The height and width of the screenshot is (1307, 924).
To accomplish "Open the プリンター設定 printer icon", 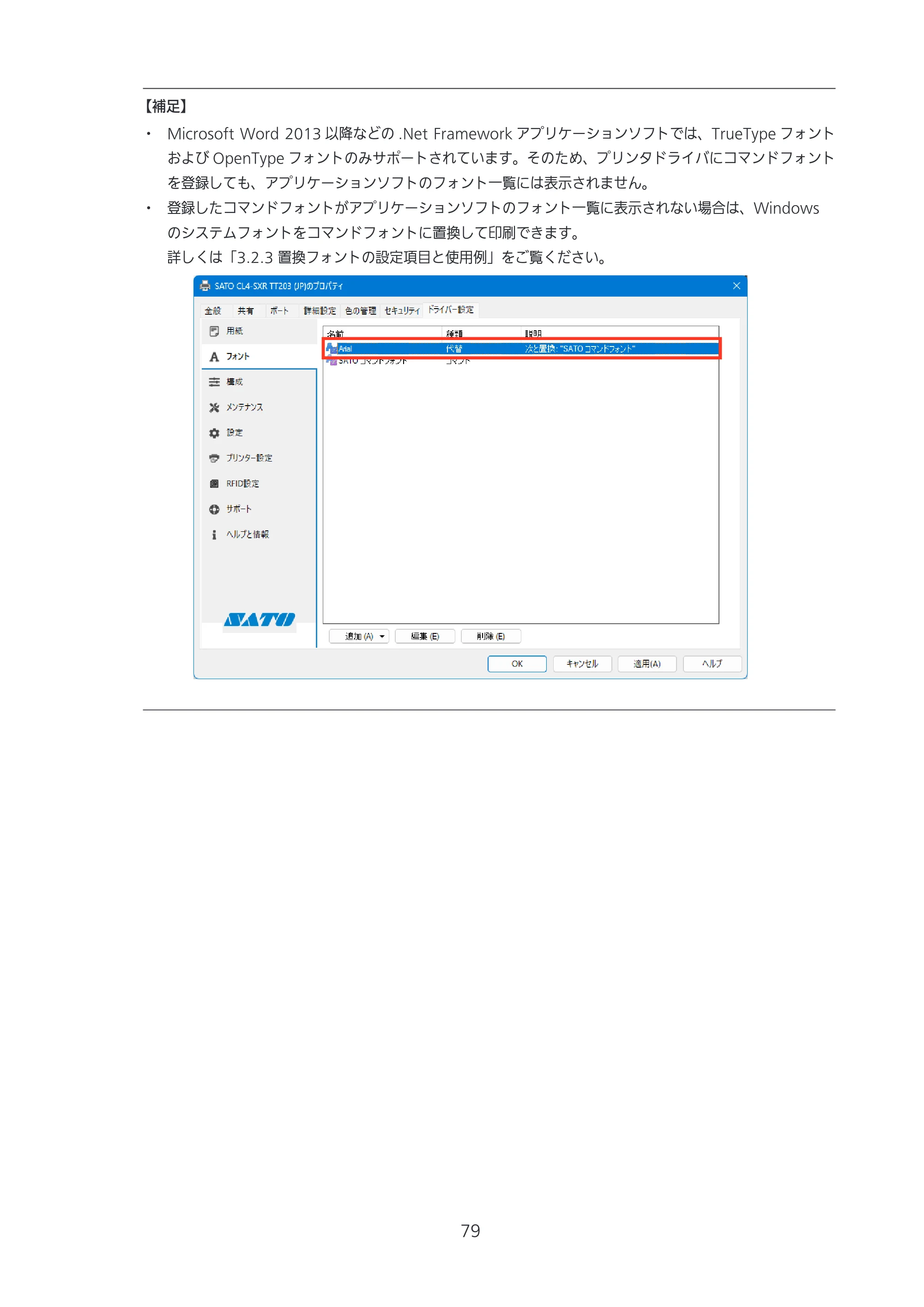I will 214,458.
